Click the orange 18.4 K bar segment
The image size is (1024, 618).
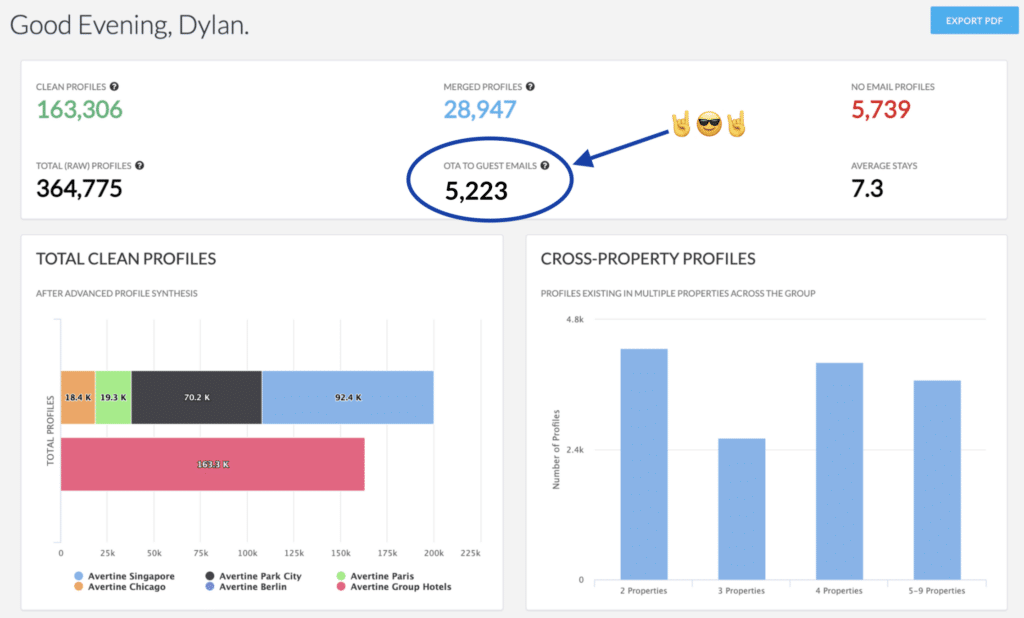pyautogui.click(x=77, y=397)
